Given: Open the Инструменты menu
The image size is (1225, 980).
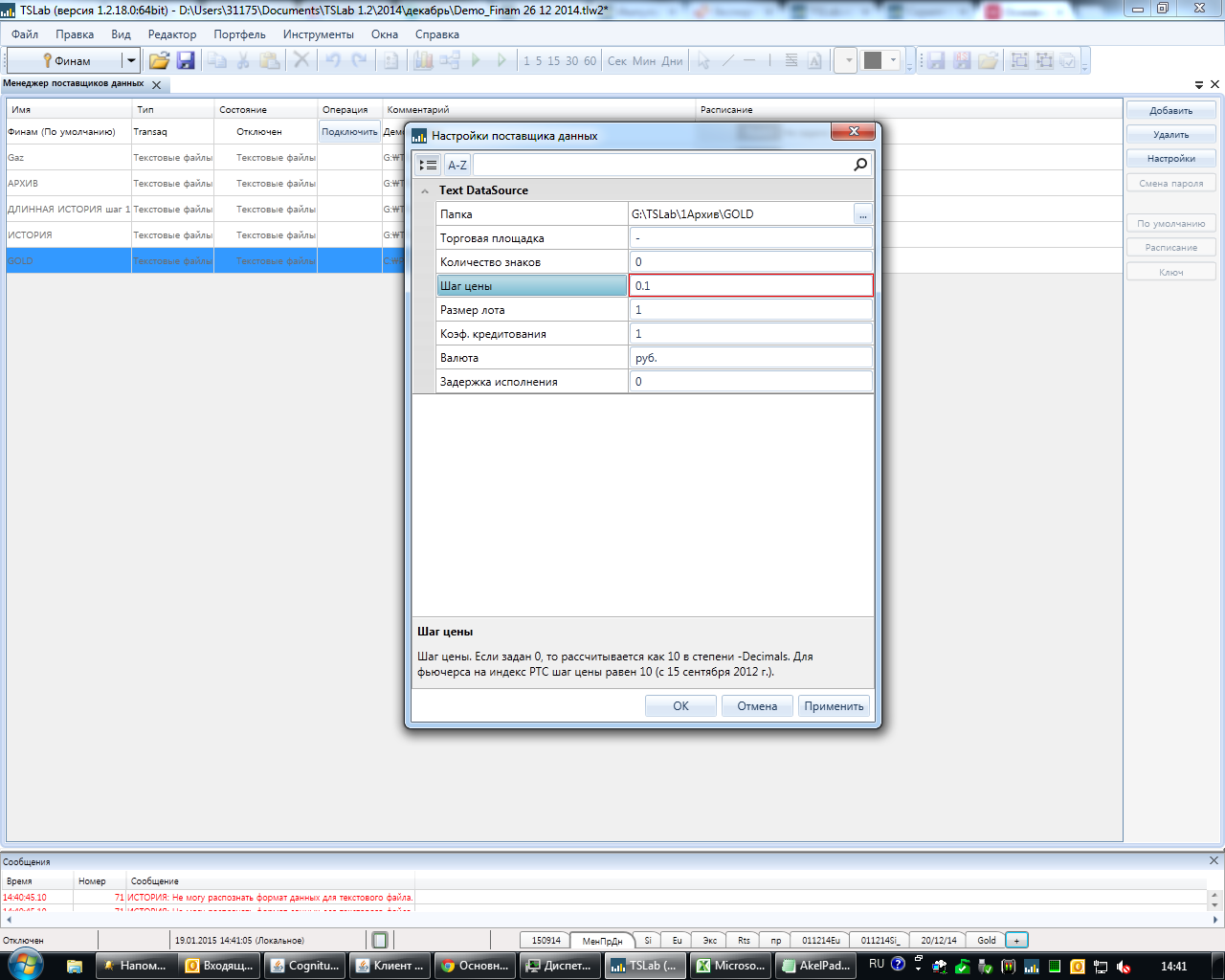Looking at the screenshot, I should 318,34.
